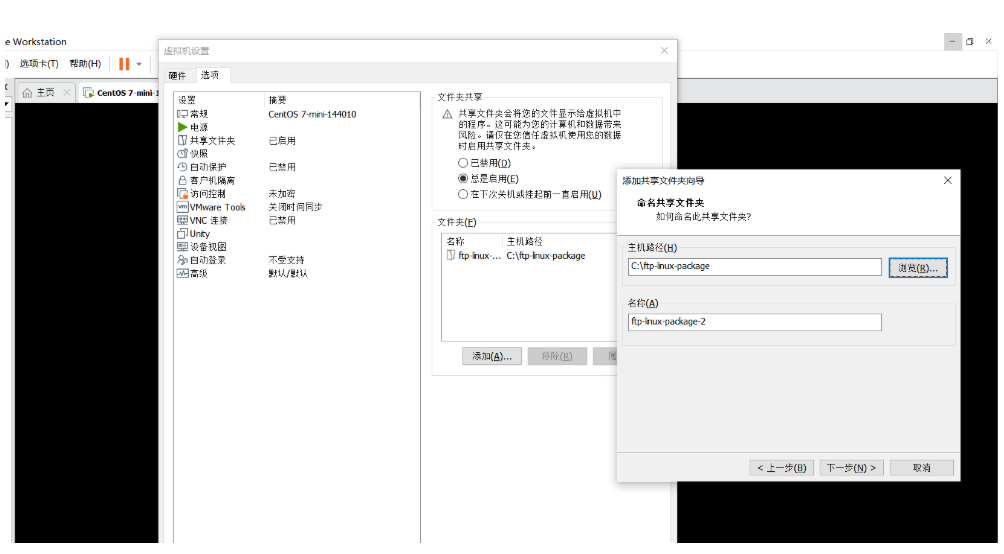Click the CentOS 7 VM tab icon
Screen dimensions: 1004x554
coord(88,93)
